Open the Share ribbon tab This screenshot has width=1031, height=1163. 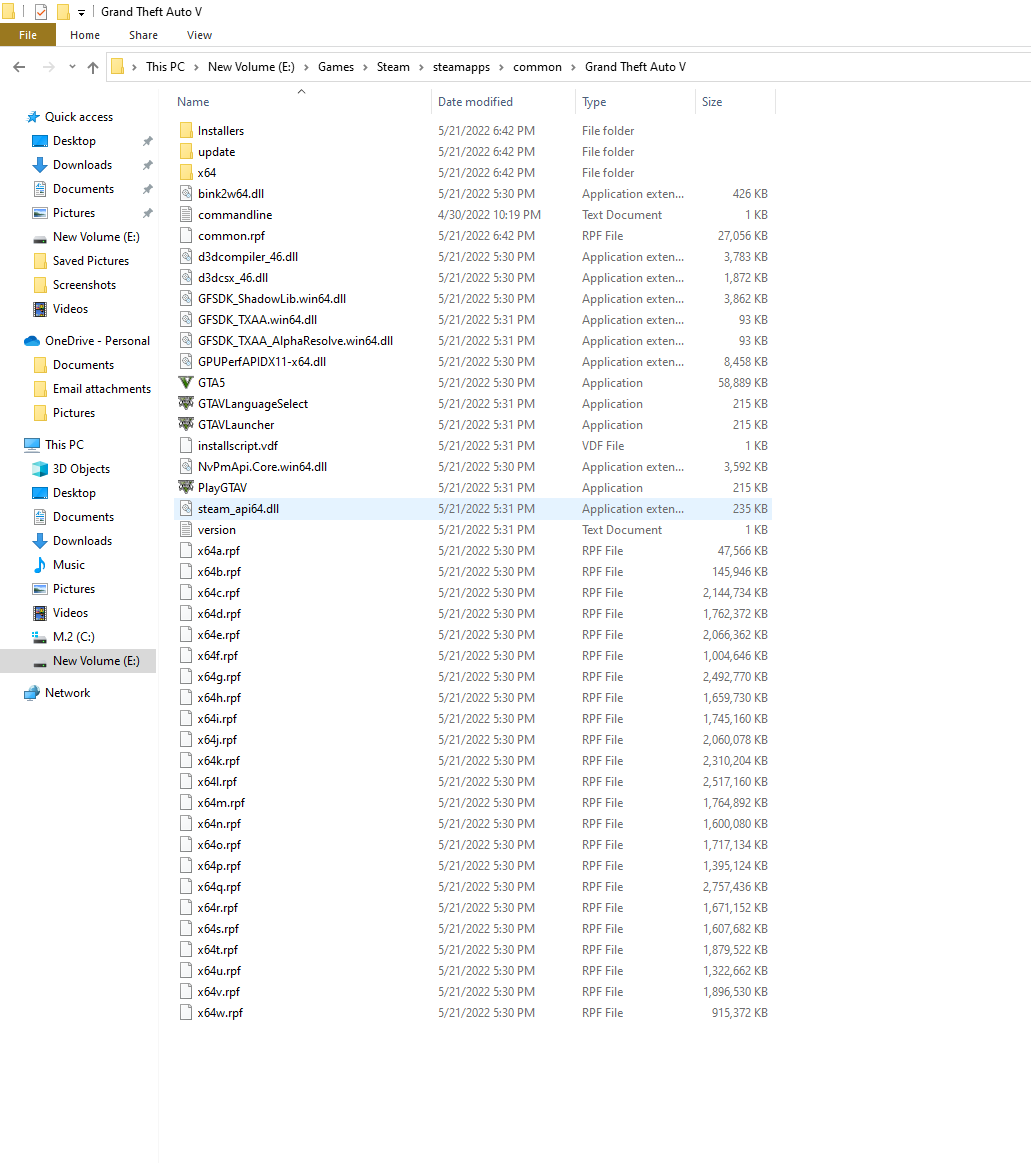pyautogui.click(x=143, y=35)
